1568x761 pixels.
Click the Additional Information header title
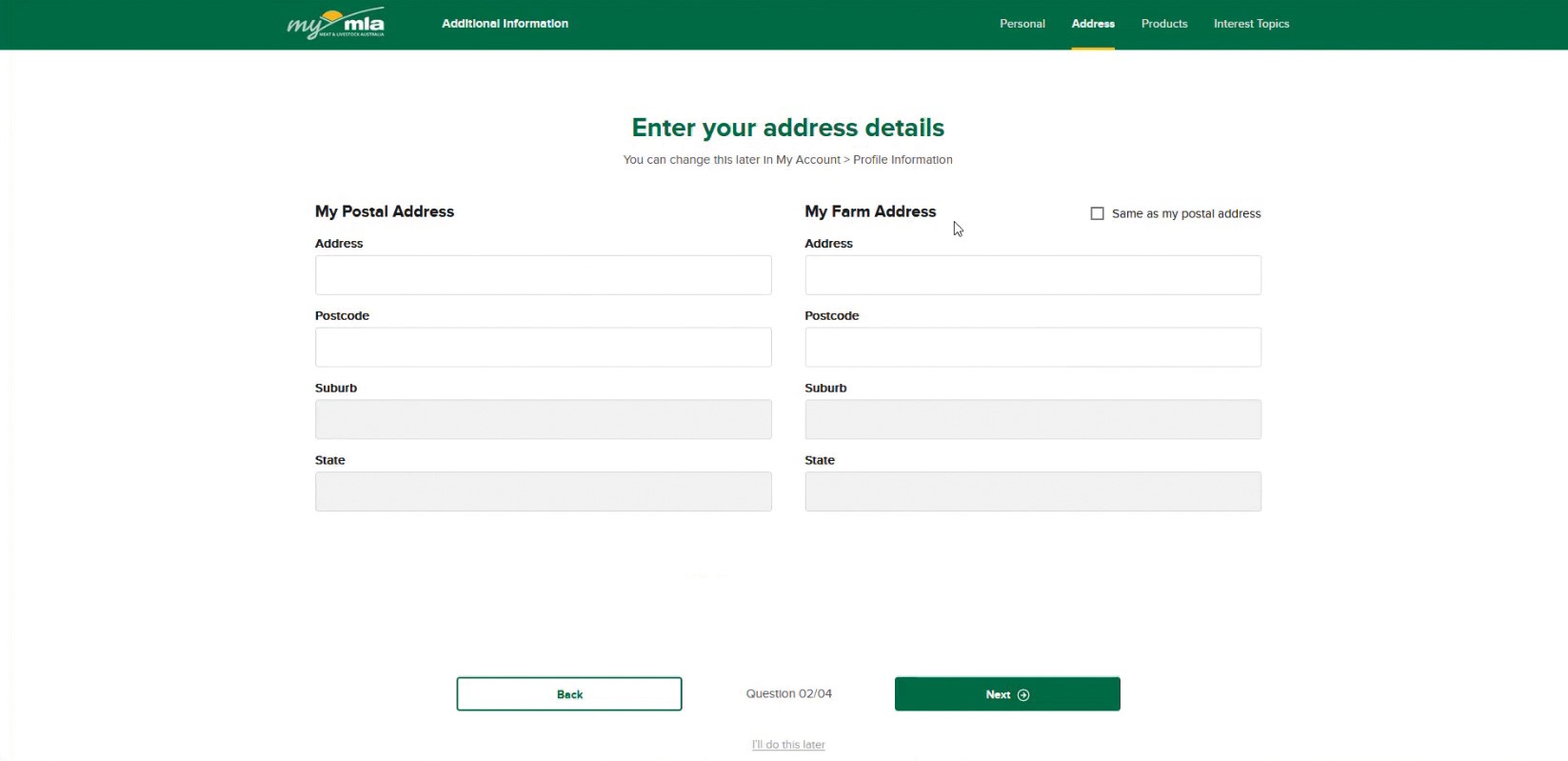pos(505,24)
